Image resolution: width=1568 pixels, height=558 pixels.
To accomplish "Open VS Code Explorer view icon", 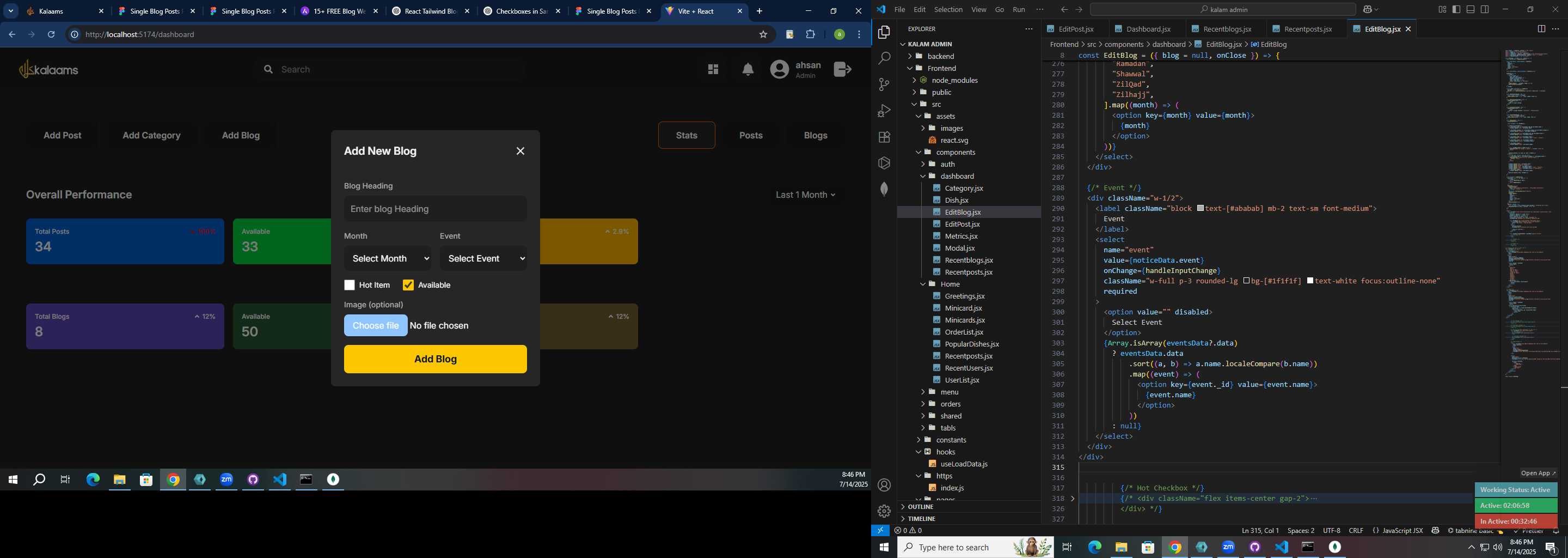I will (884, 32).
